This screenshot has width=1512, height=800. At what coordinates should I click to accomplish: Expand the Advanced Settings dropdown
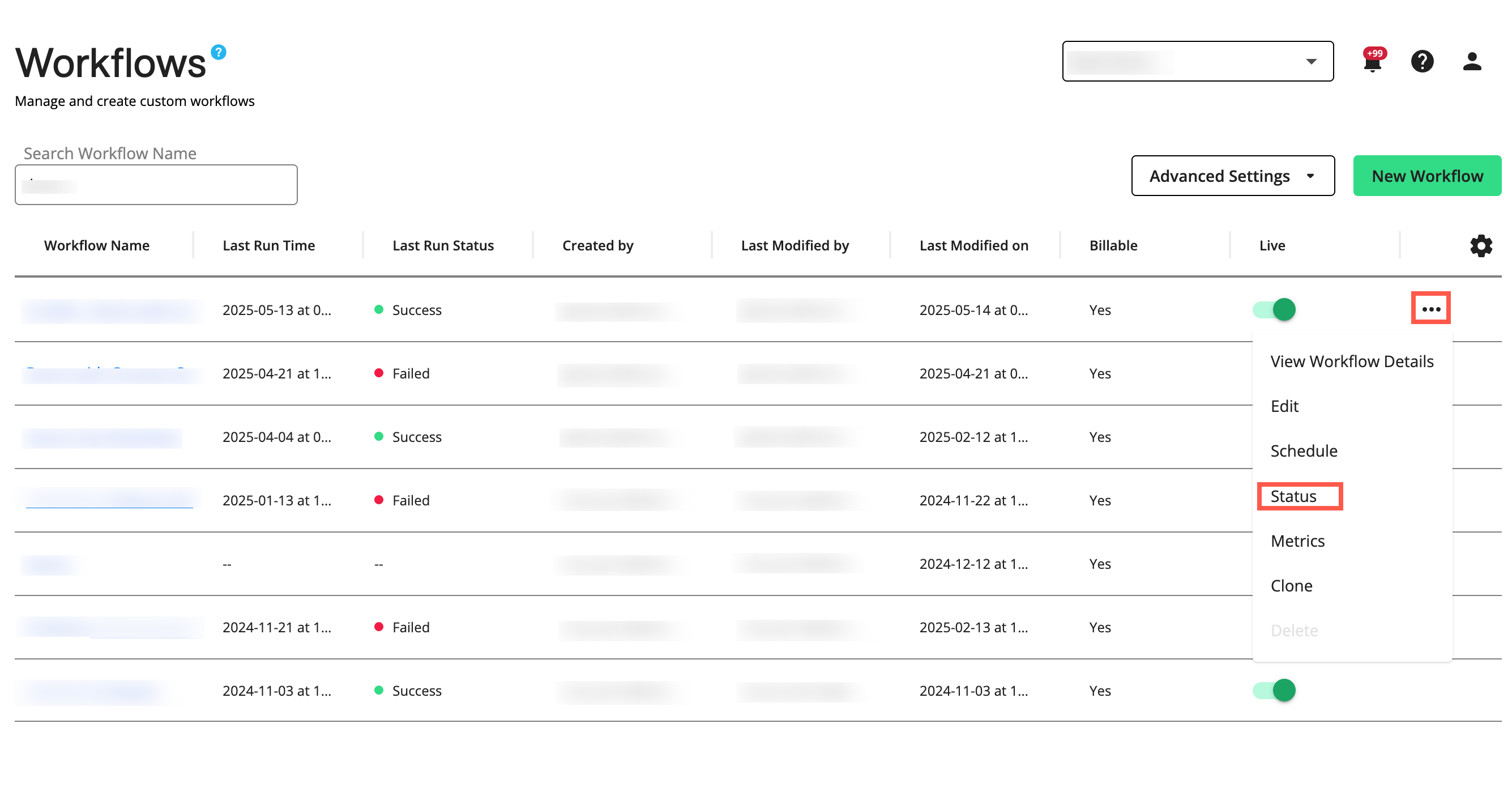pos(1233,176)
